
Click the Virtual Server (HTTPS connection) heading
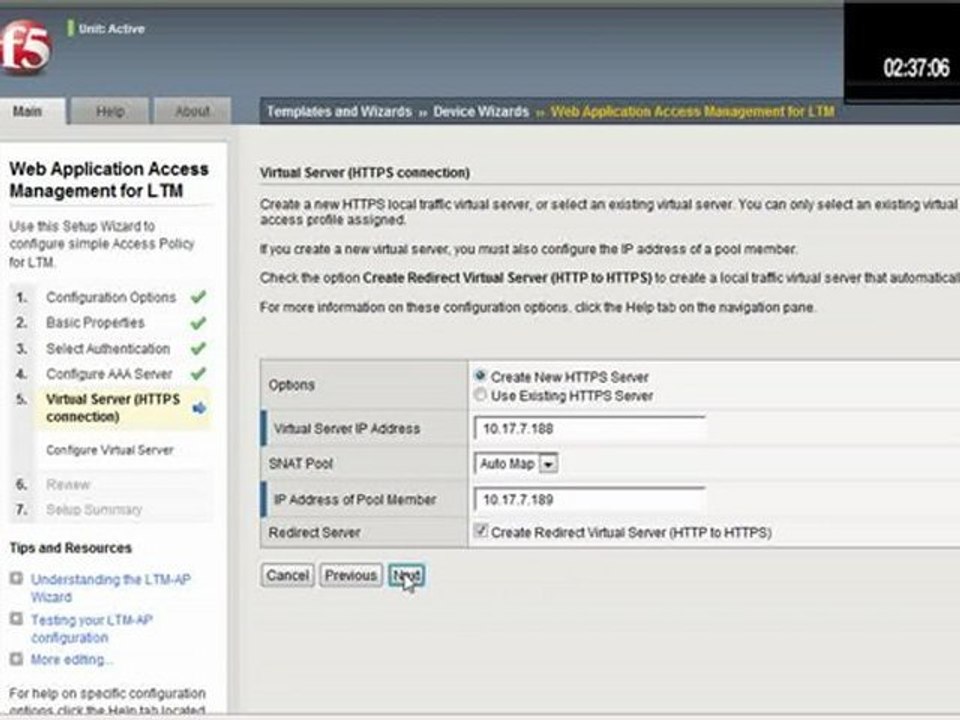365,173
